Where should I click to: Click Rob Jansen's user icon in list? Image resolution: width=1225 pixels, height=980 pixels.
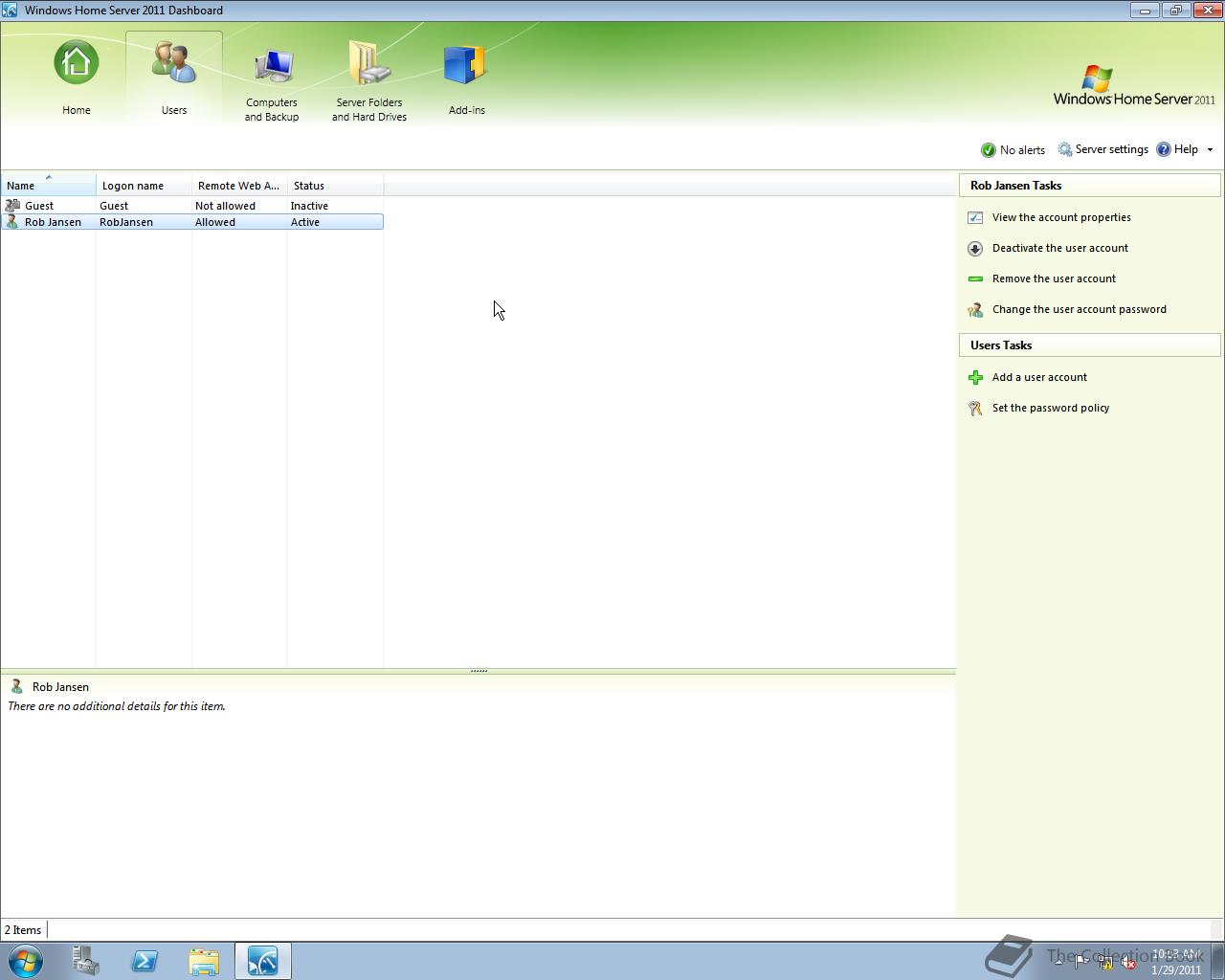12,222
